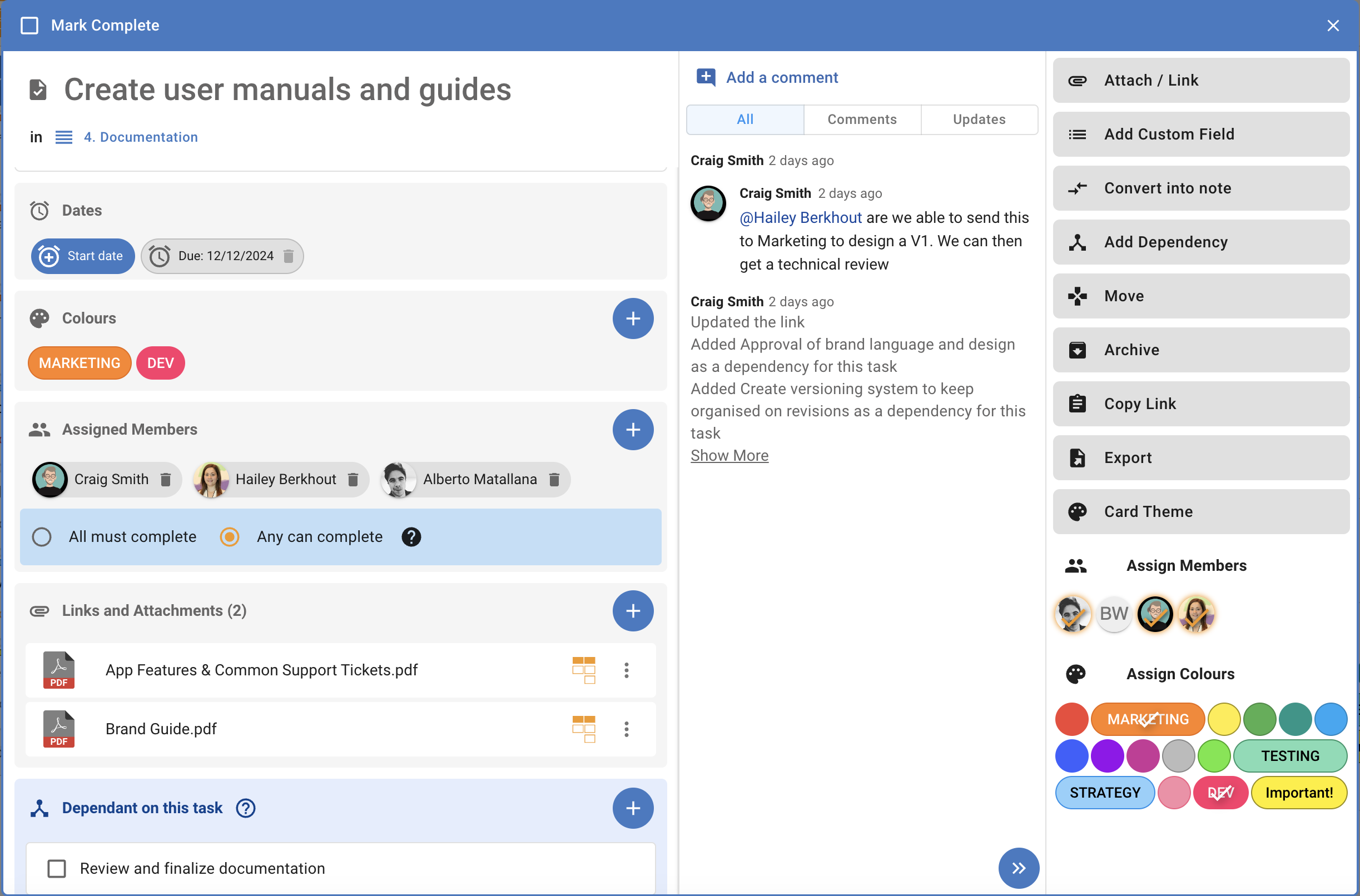Screen dimensions: 1360x896
Task: Remove Craig Smith with trash icon
Action: [166, 480]
